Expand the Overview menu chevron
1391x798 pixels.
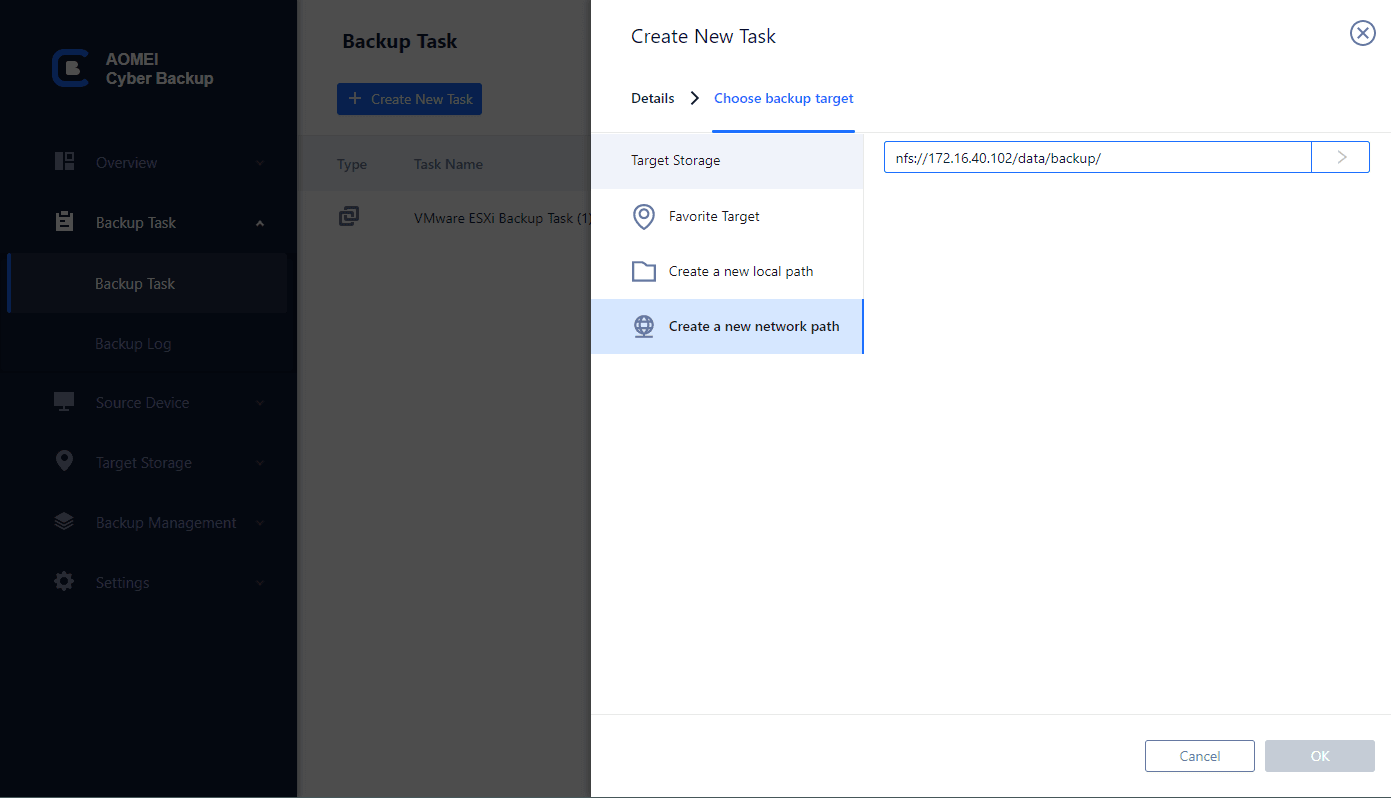[x=260, y=163]
